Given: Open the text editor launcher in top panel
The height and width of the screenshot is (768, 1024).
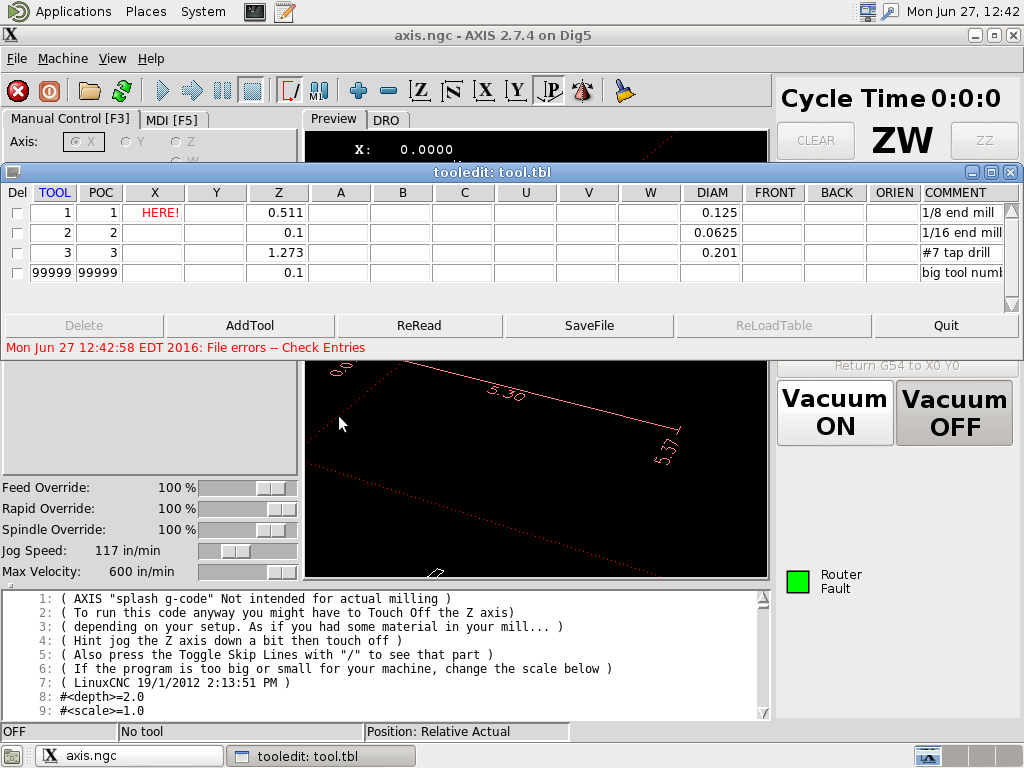Looking at the screenshot, I should coord(284,12).
